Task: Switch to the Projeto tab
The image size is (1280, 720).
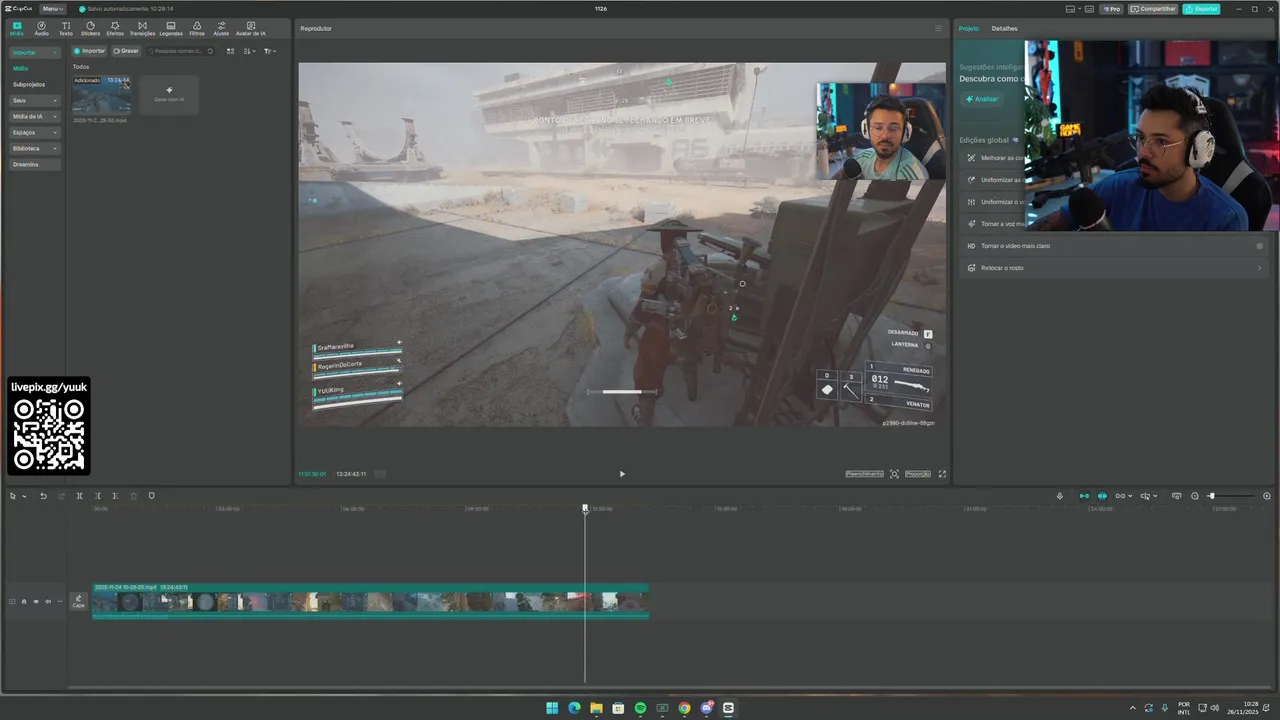Action: 969,28
